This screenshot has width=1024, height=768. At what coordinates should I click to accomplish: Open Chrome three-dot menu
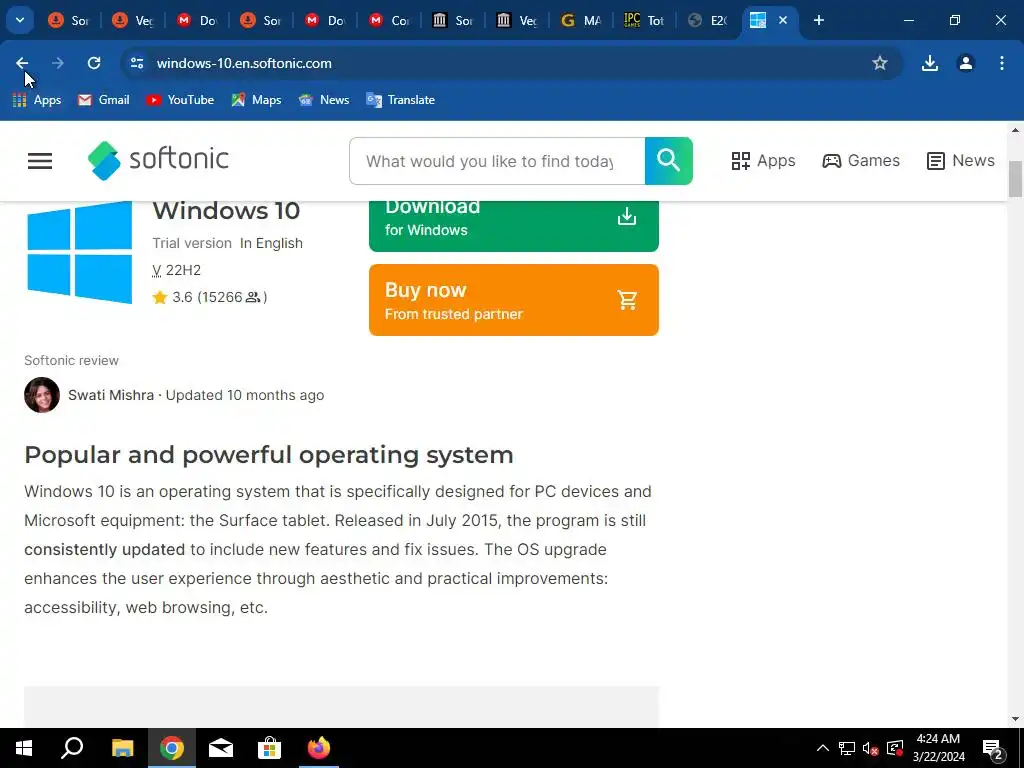click(x=1002, y=63)
